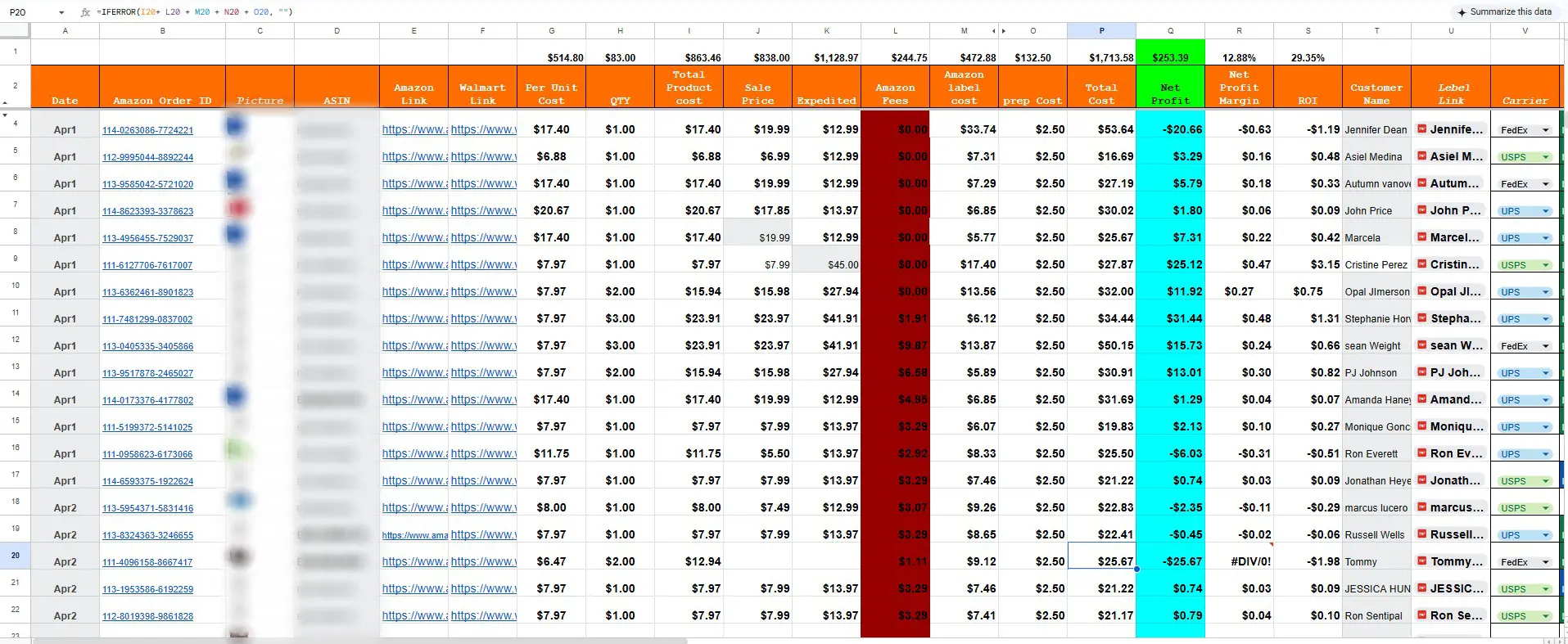Open order link 111-4096158-8667417
1568x644 pixels.
(x=147, y=562)
